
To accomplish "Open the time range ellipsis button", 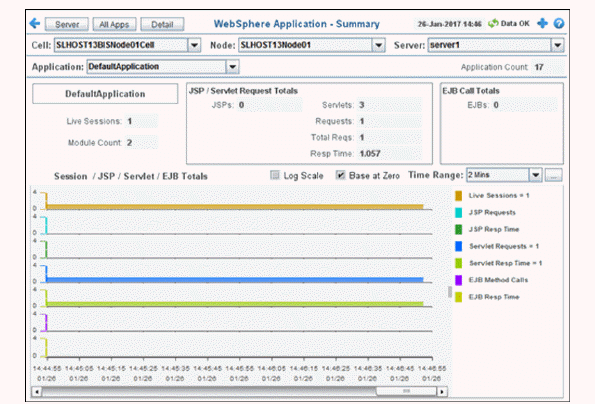I will click(554, 175).
